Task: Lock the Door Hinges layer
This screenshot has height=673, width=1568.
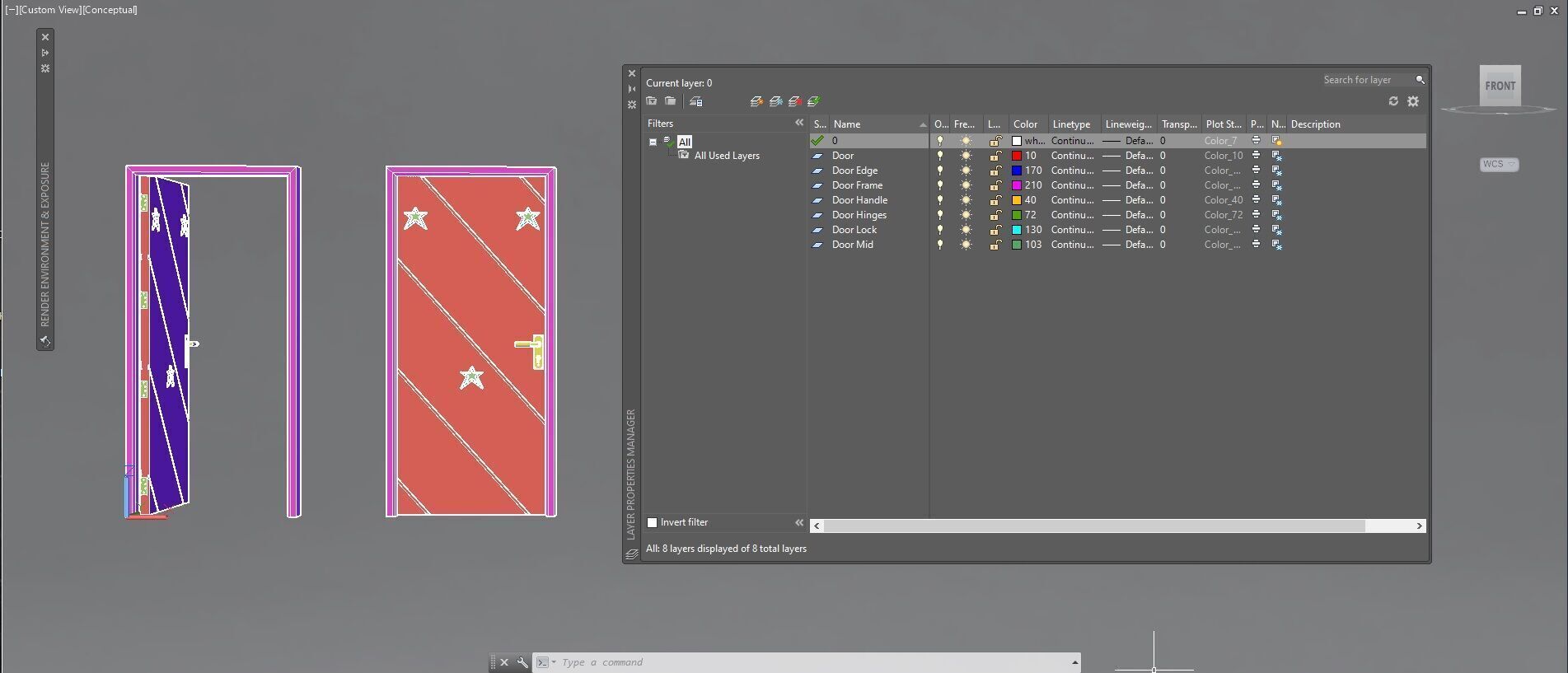Action: [x=995, y=215]
